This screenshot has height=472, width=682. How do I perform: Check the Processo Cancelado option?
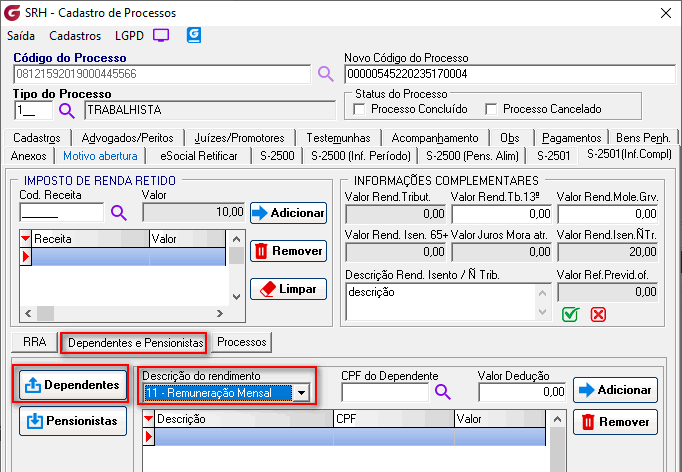(491, 109)
